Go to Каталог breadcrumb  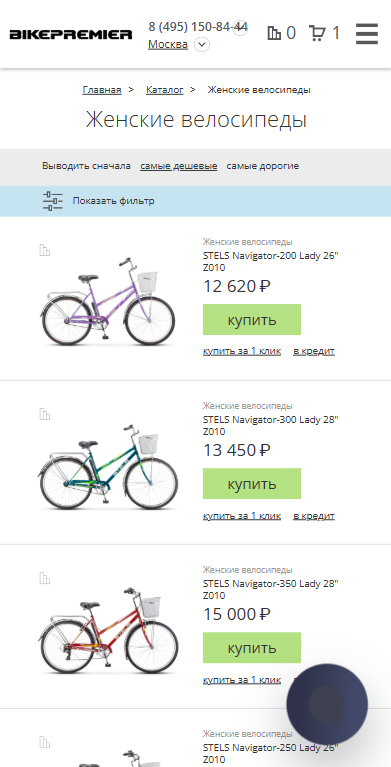tap(165, 90)
